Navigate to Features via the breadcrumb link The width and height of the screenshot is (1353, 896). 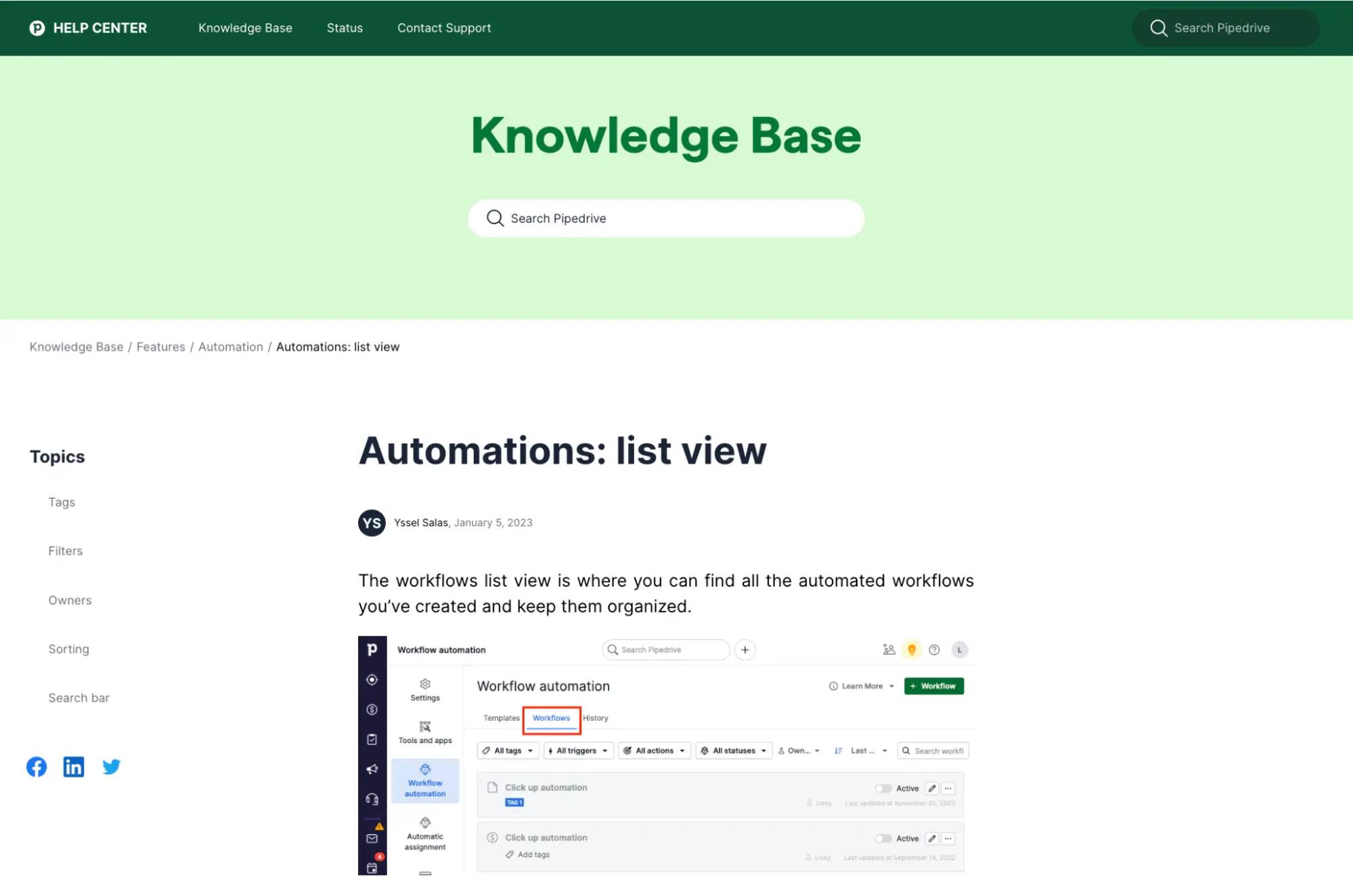[160, 346]
